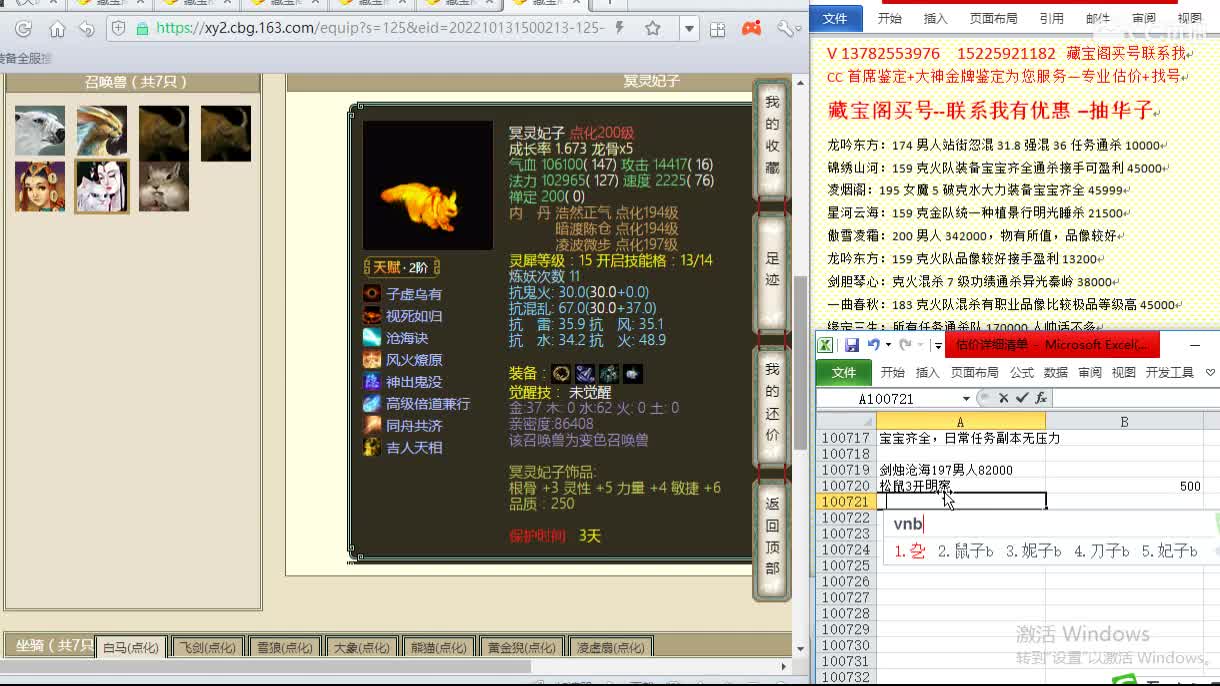Click the 沧海诀 skill icon
Screen dimensions: 1220x686
372,337
